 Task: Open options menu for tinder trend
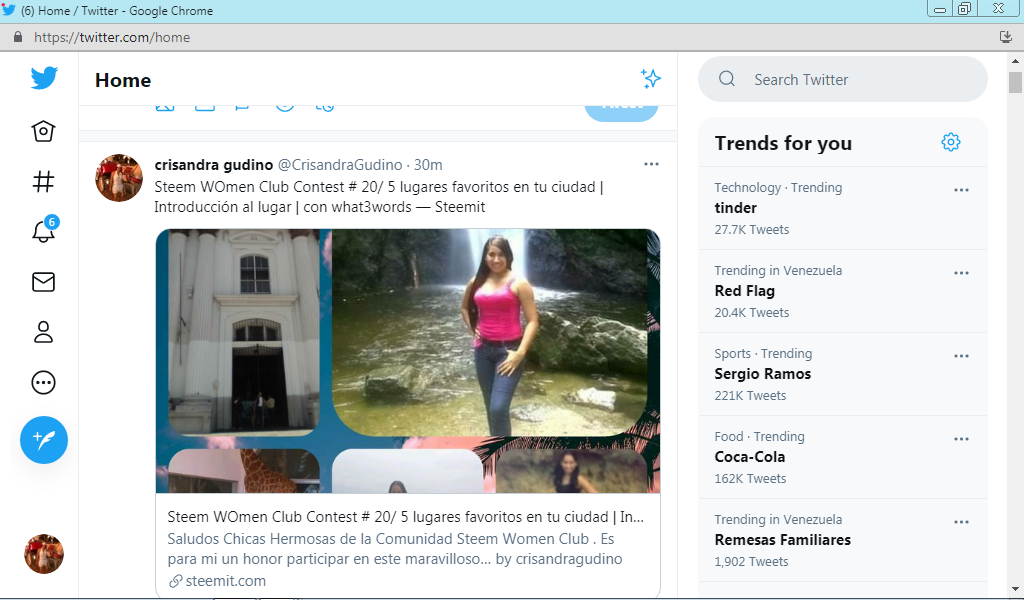[961, 190]
